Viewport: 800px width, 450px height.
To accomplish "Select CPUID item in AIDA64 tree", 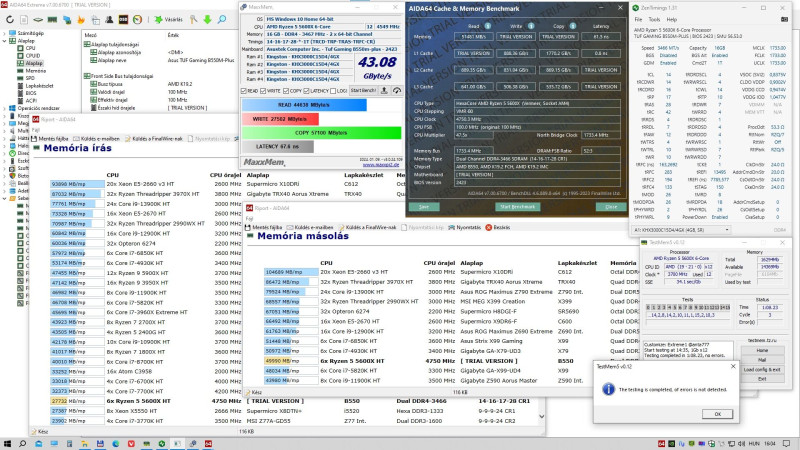I will coord(33,56).
